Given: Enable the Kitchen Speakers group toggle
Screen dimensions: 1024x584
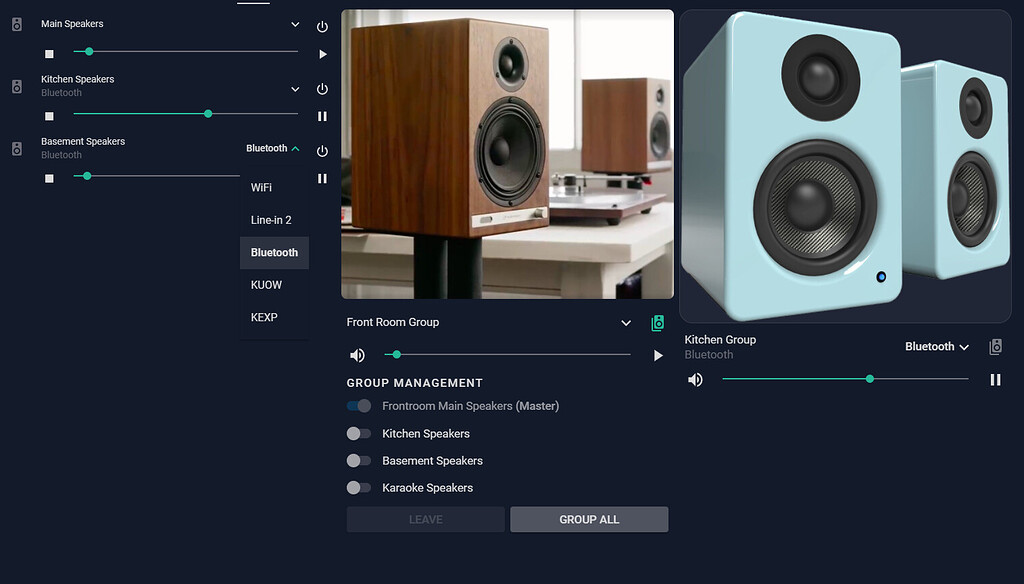Looking at the screenshot, I should tap(359, 433).
